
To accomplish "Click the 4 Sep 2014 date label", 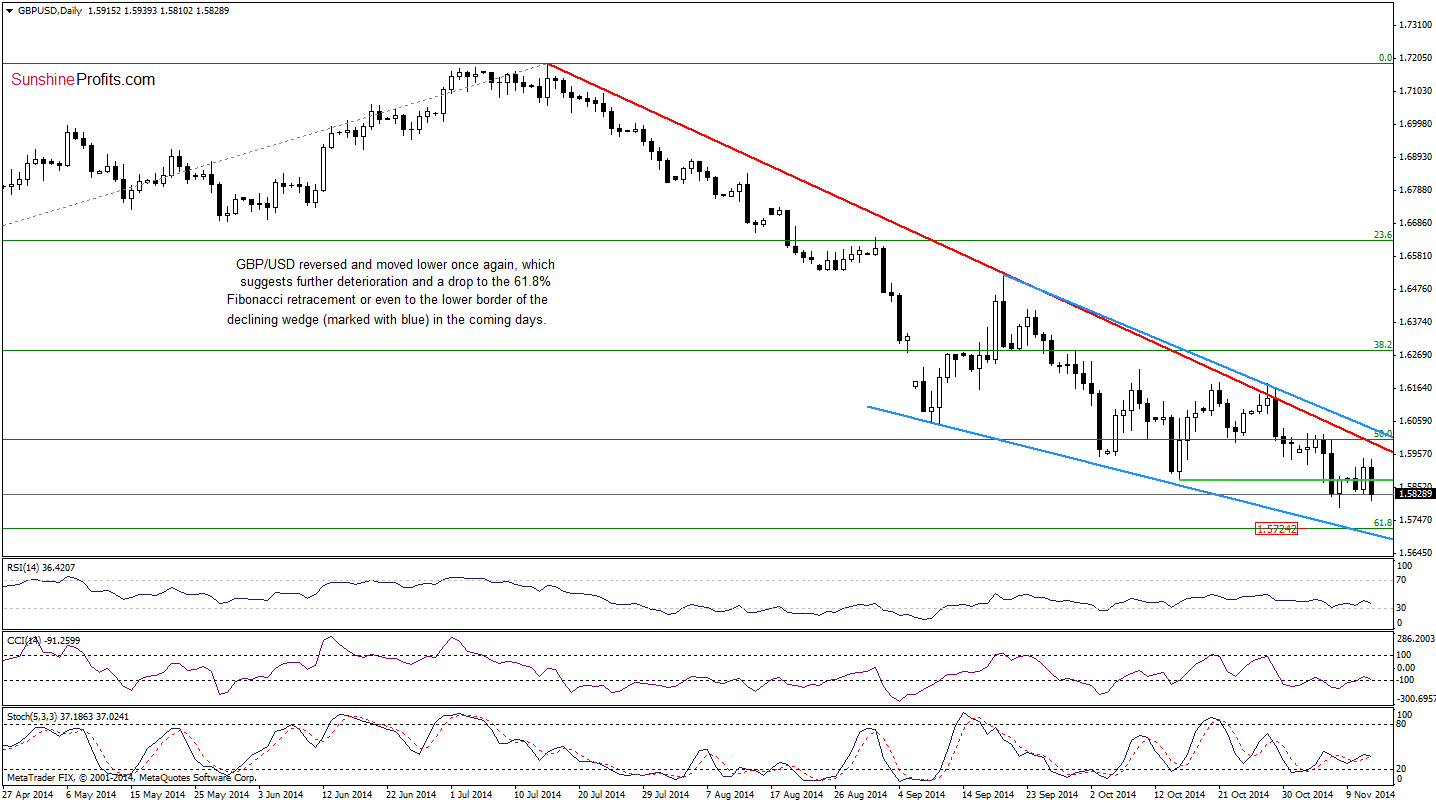I will [x=922, y=794].
